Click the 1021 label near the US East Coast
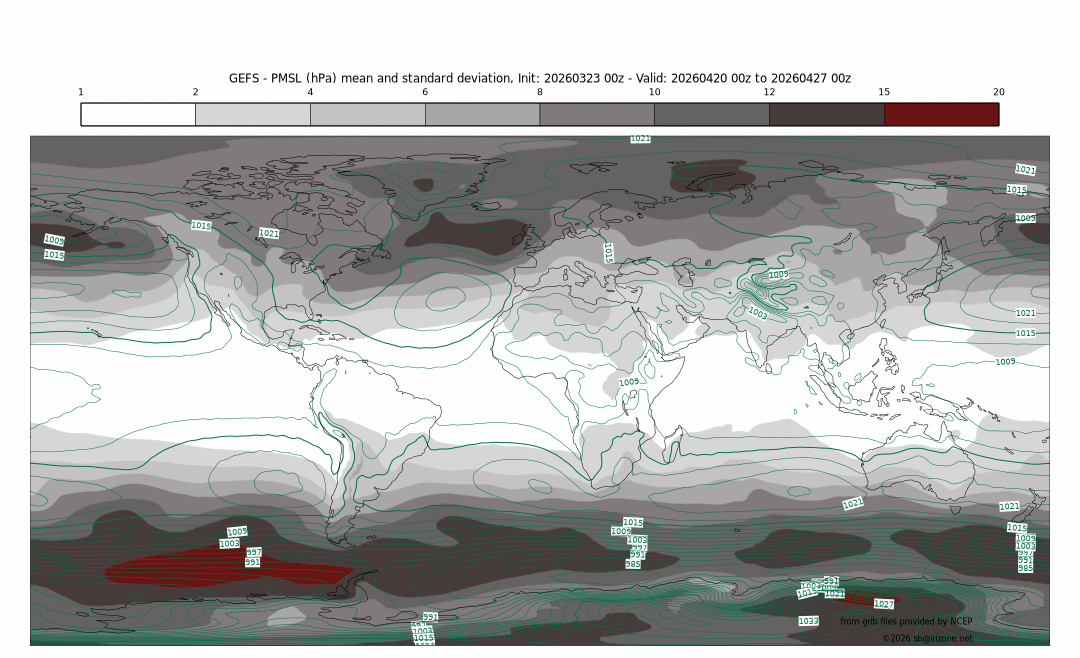Image resolution: width=1080 pixels, height=658 pixels. (x=269, y=233)
